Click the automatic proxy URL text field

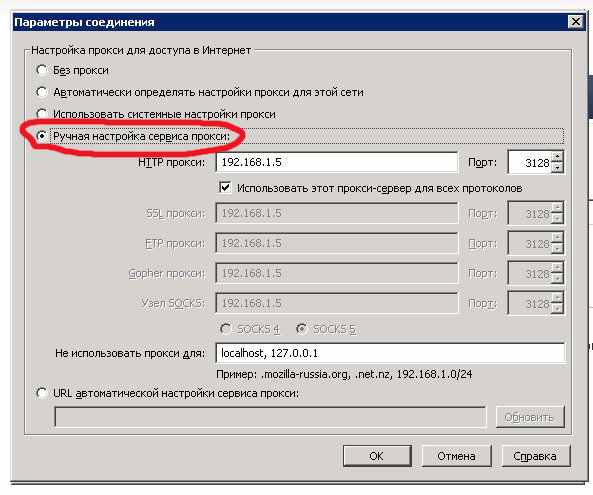point(270,417)
